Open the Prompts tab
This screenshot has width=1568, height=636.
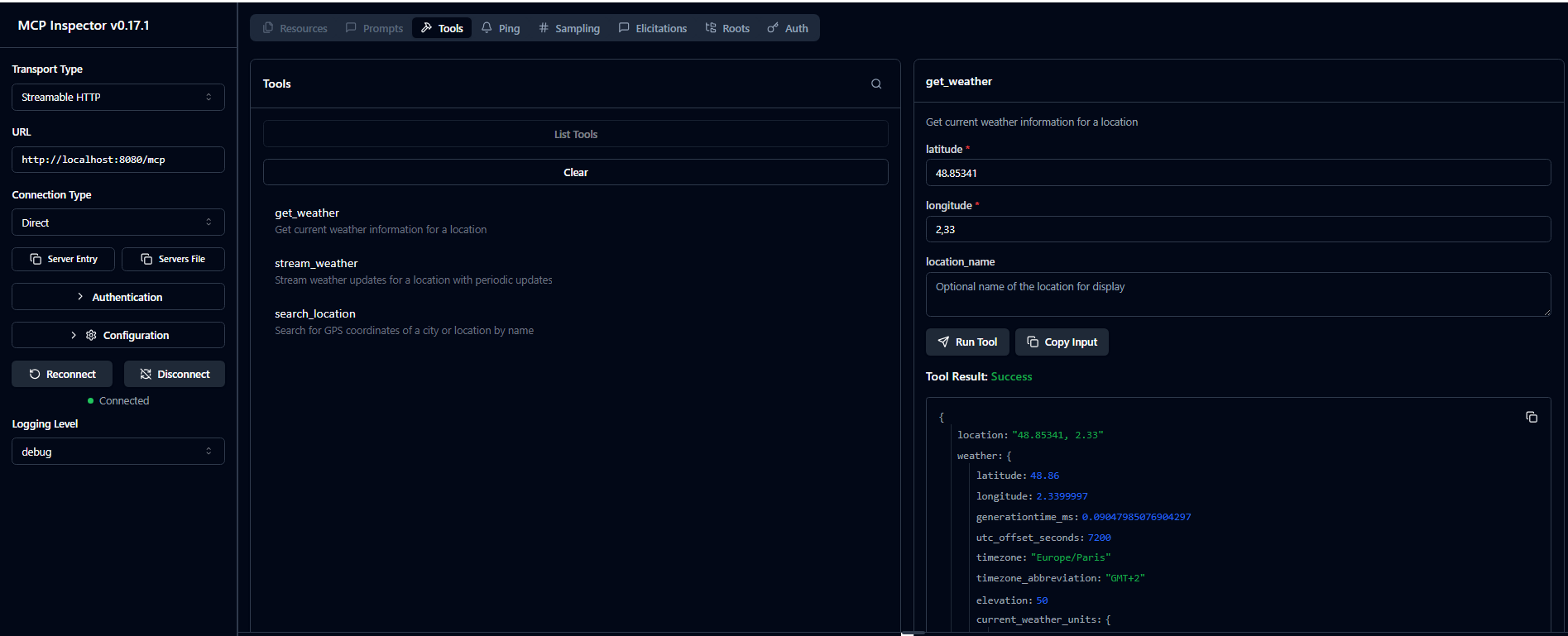tap(374, 28)
